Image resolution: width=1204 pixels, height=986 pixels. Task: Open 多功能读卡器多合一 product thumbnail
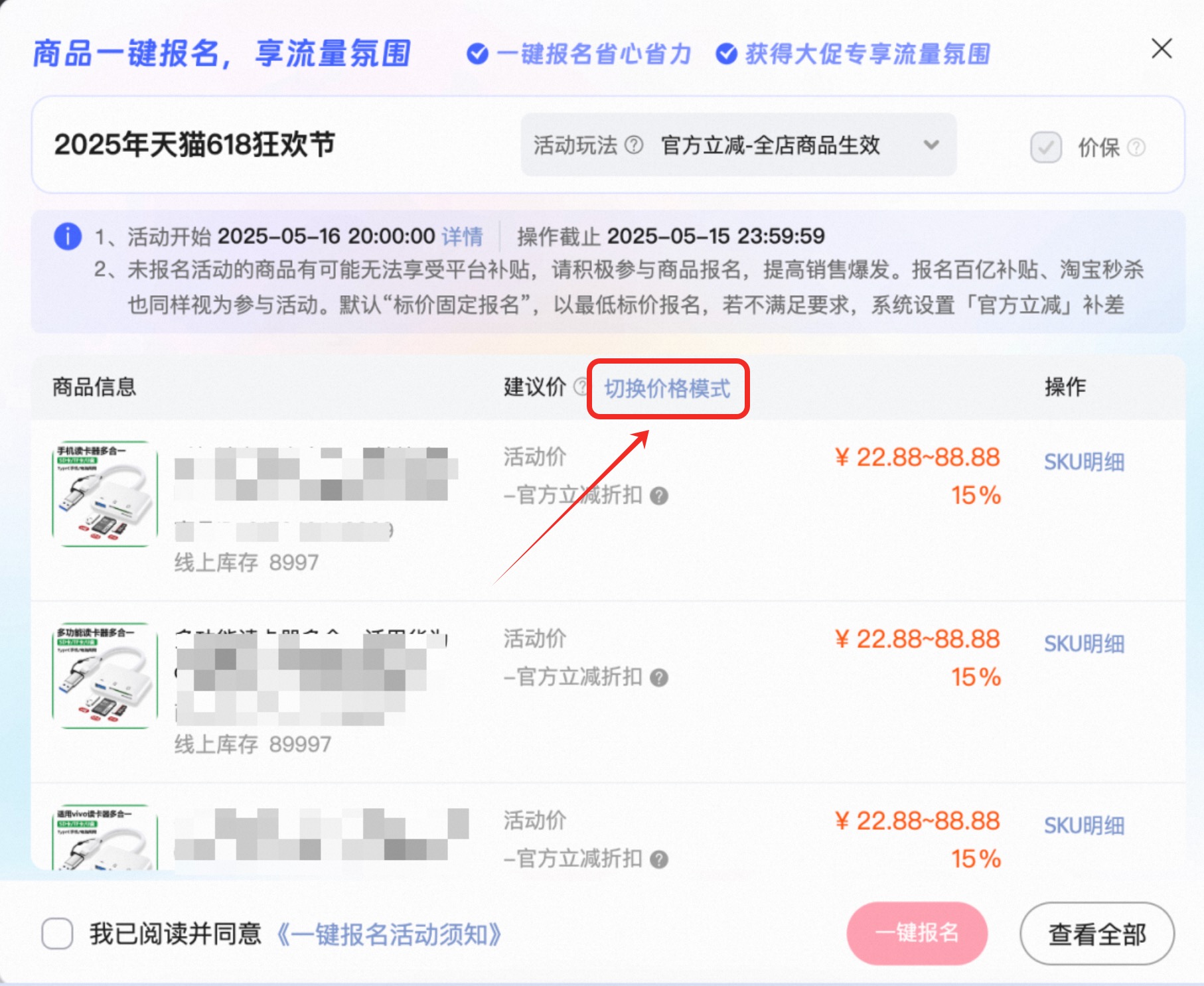pos(105,675)
